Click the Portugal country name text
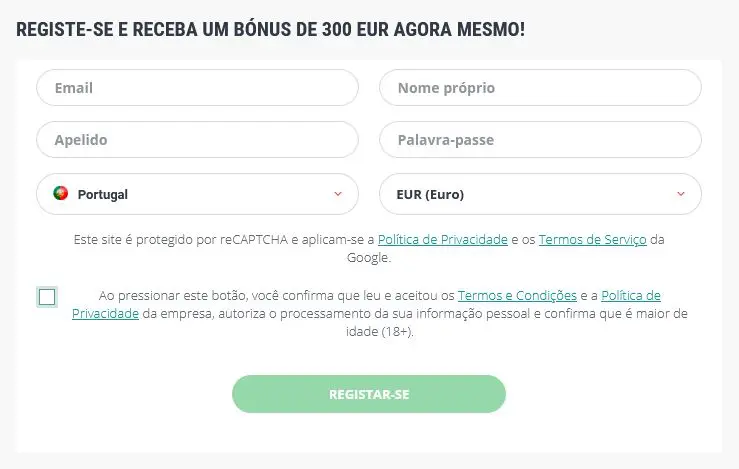The height and width of the screenshot is (469, 739). tap(103, 194)
